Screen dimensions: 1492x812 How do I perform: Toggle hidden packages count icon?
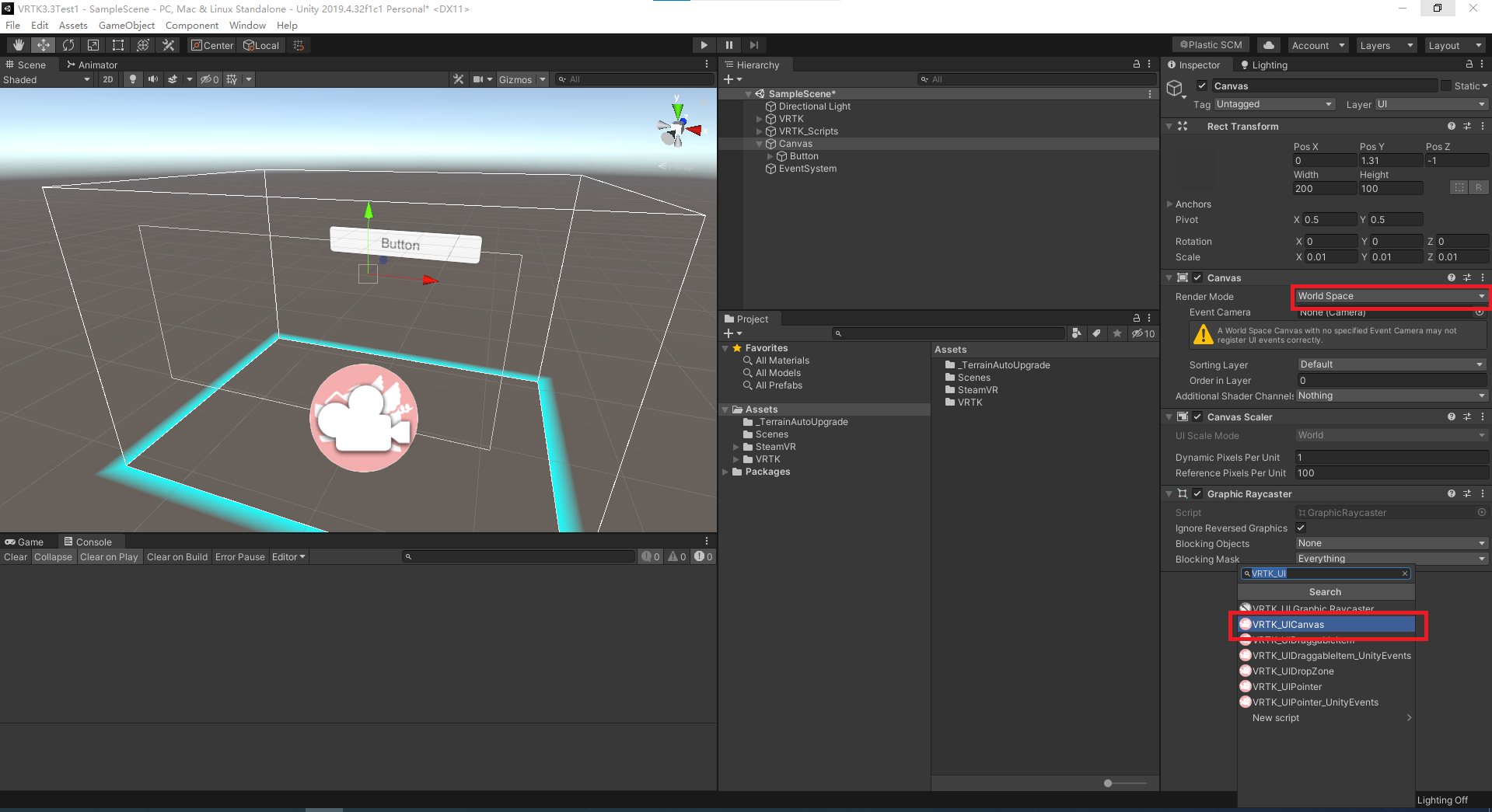click(1143, 333)
